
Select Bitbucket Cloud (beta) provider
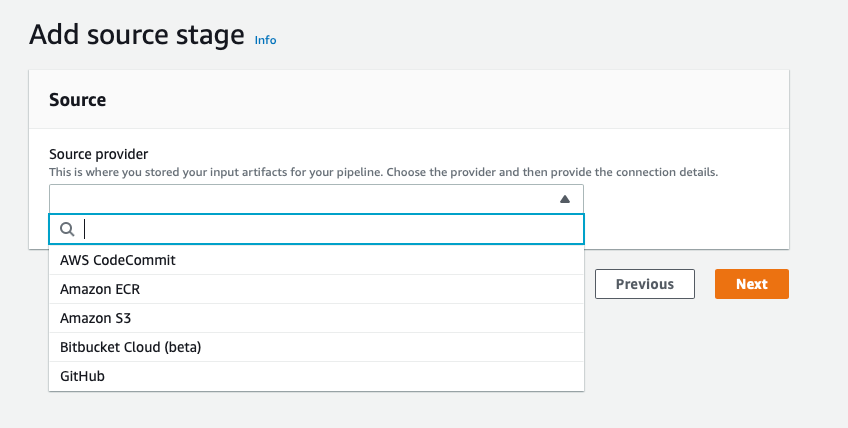(131, 347)
